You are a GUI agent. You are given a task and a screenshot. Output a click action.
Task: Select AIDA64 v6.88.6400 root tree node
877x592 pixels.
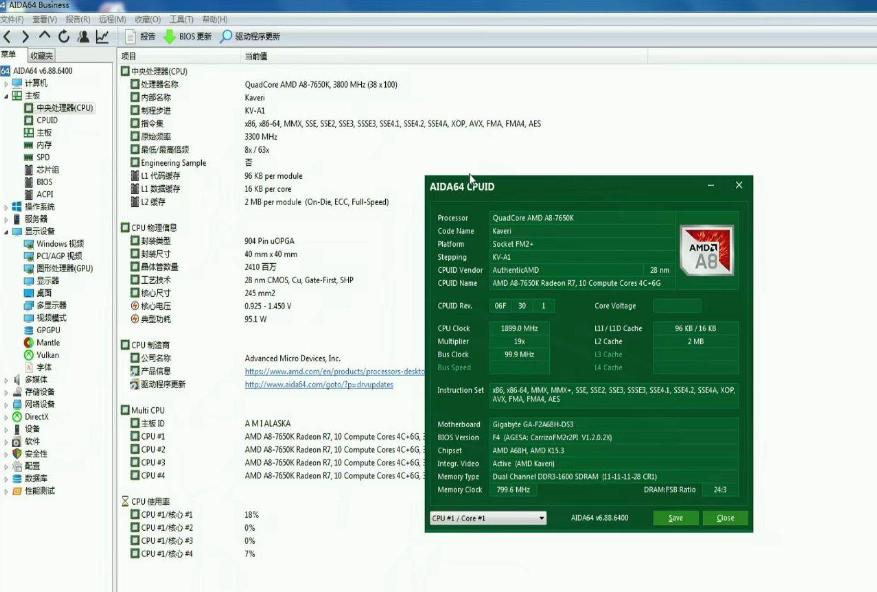pos(36,71)
